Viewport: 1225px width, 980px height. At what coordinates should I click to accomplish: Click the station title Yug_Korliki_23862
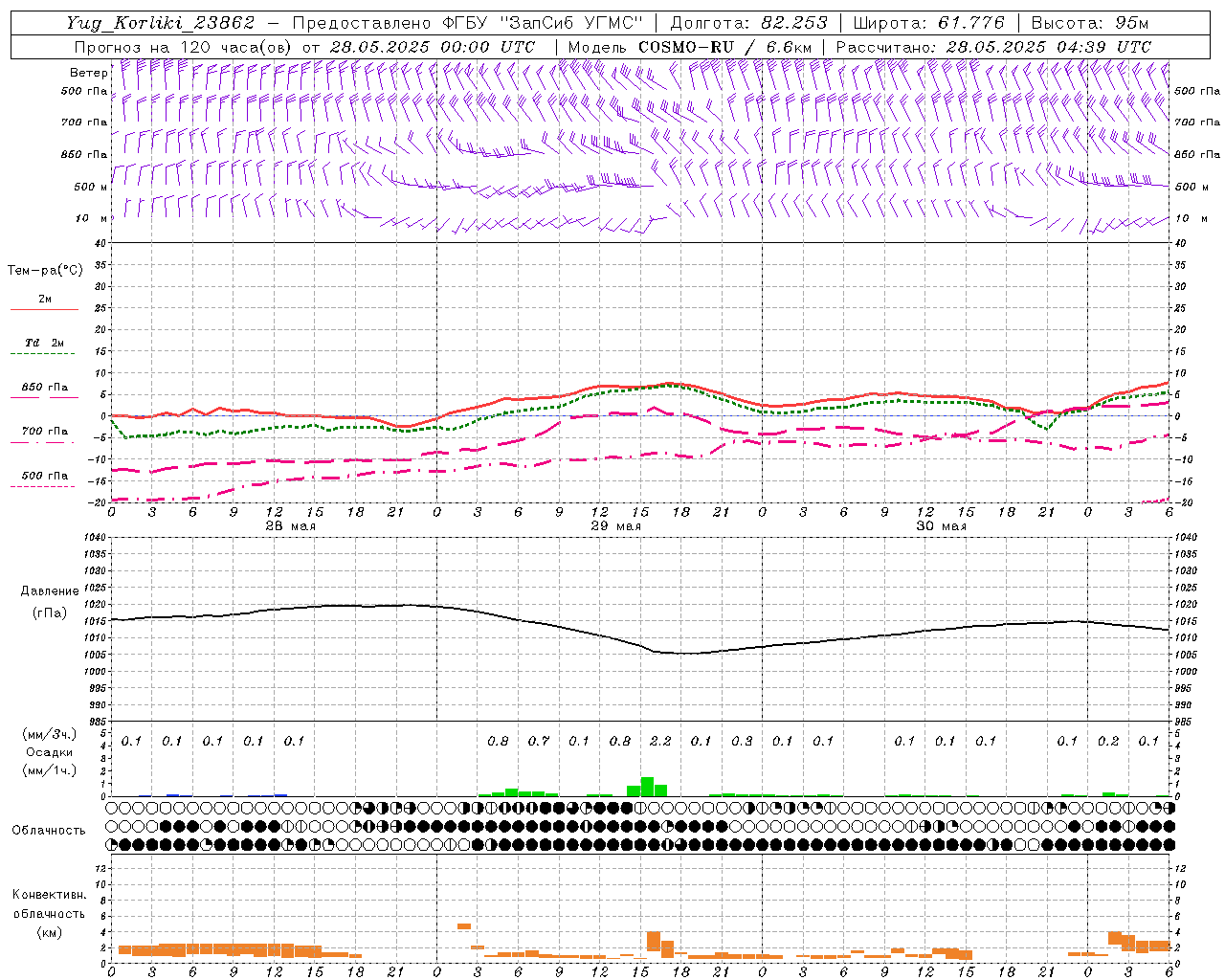point(161,23)
